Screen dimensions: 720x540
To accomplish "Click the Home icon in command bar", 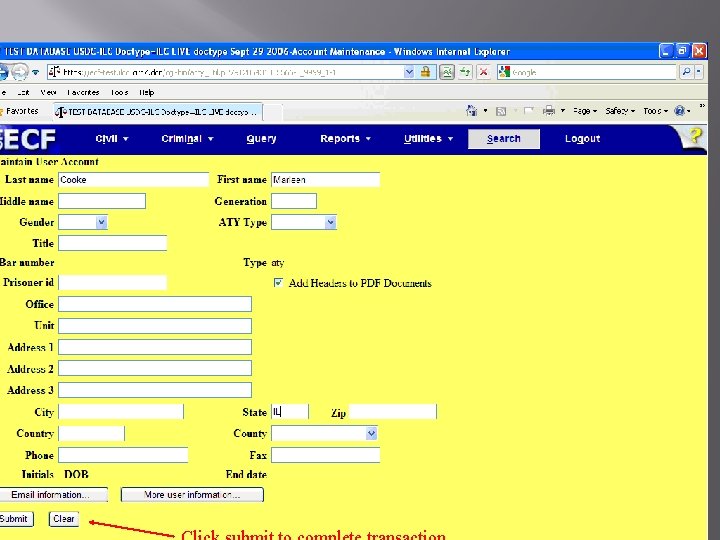I will [471, 111].
